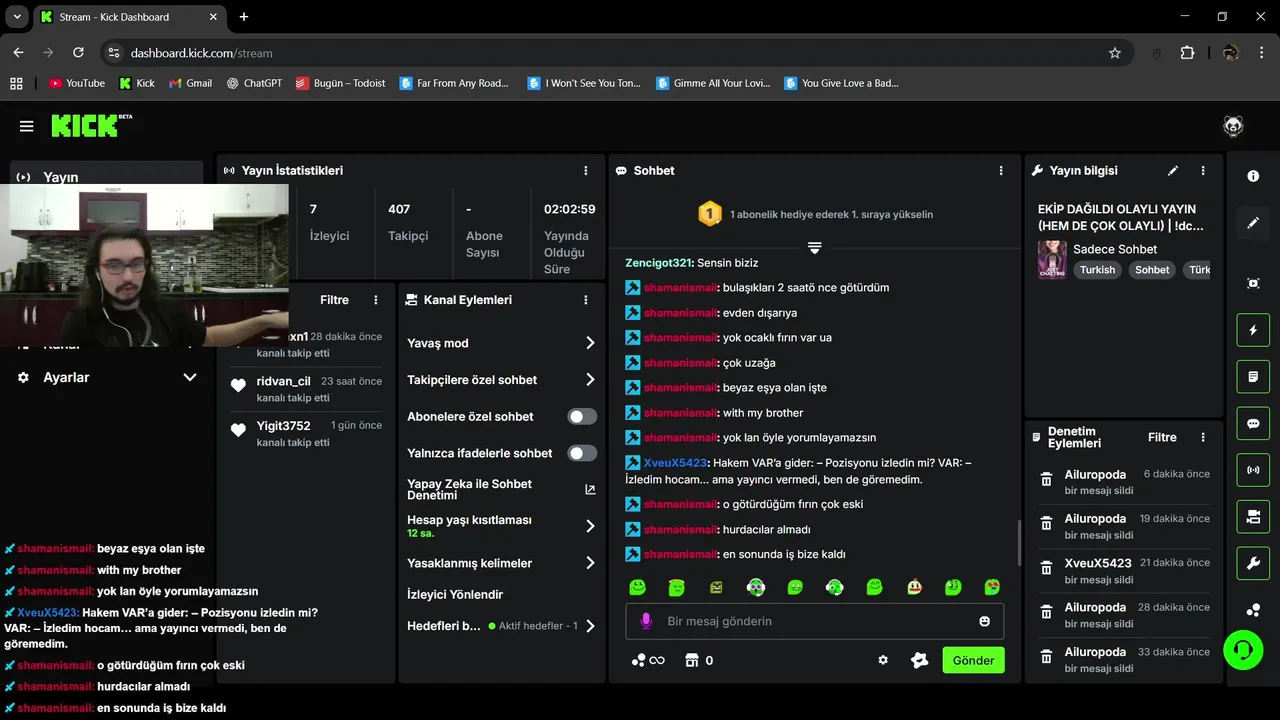Open Yayın bilgisi three-dot menu
The width and height of the screenshot is (1280, 720).
[1203, 171]
